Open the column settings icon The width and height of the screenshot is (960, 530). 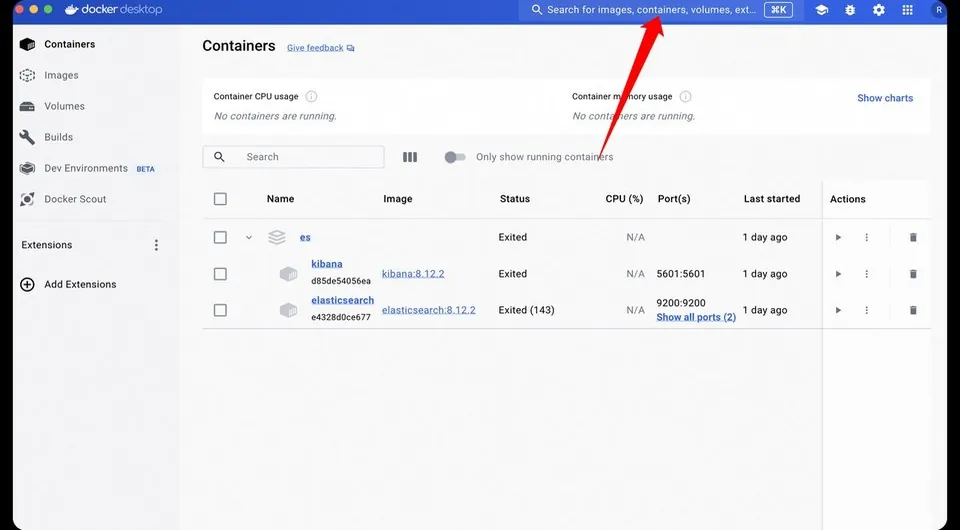point(410,157)
